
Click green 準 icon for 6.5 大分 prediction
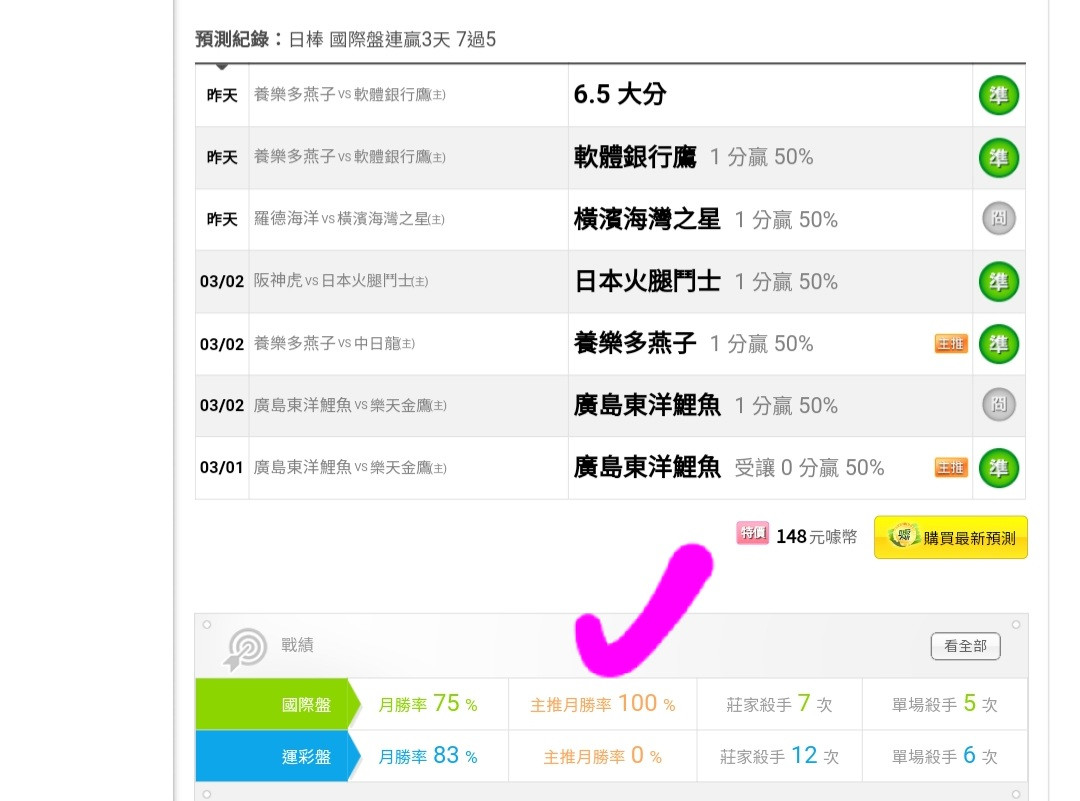pyautogui.click(x=998, y=95)
